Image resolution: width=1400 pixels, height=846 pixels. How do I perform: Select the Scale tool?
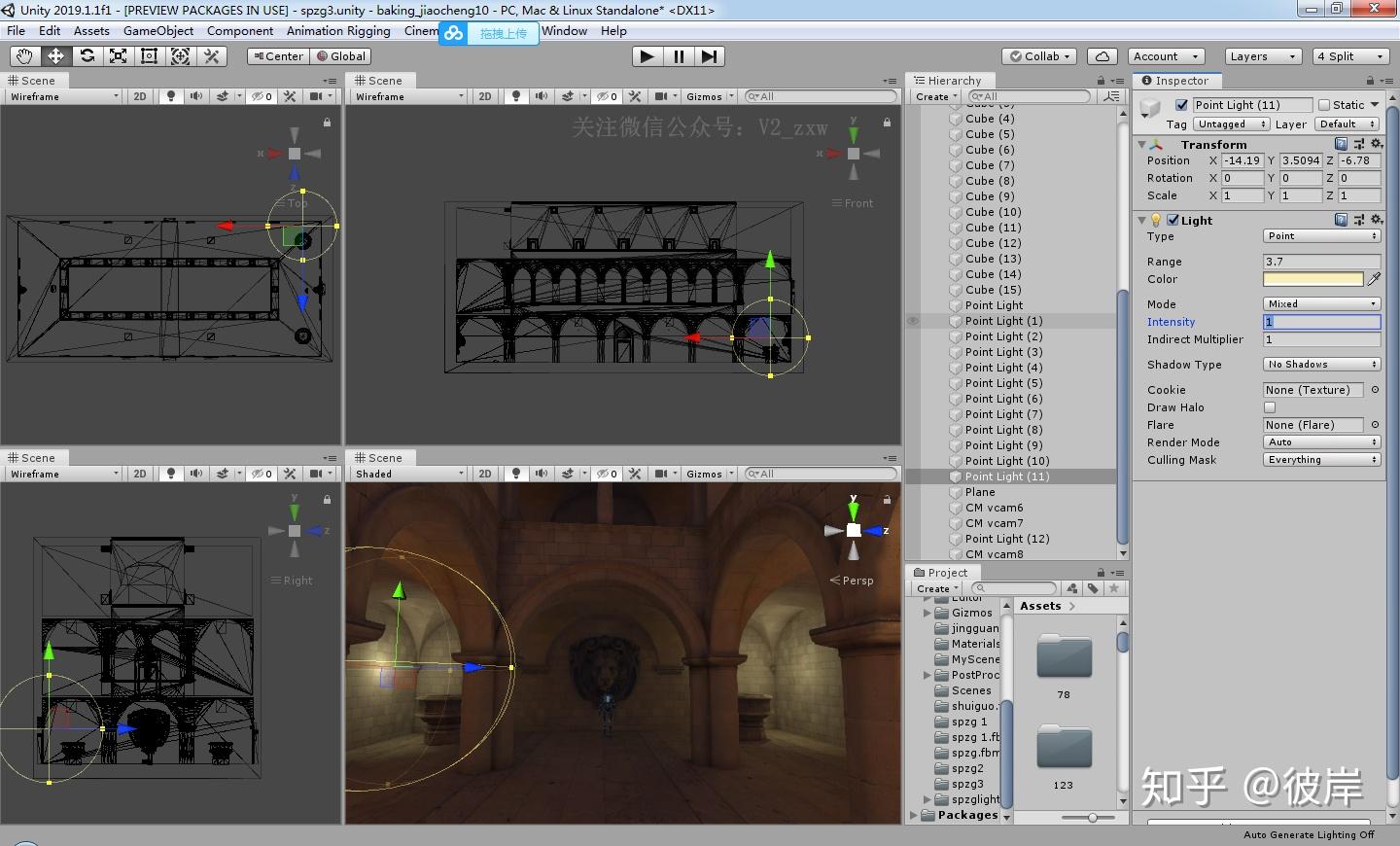click(118, 56)
